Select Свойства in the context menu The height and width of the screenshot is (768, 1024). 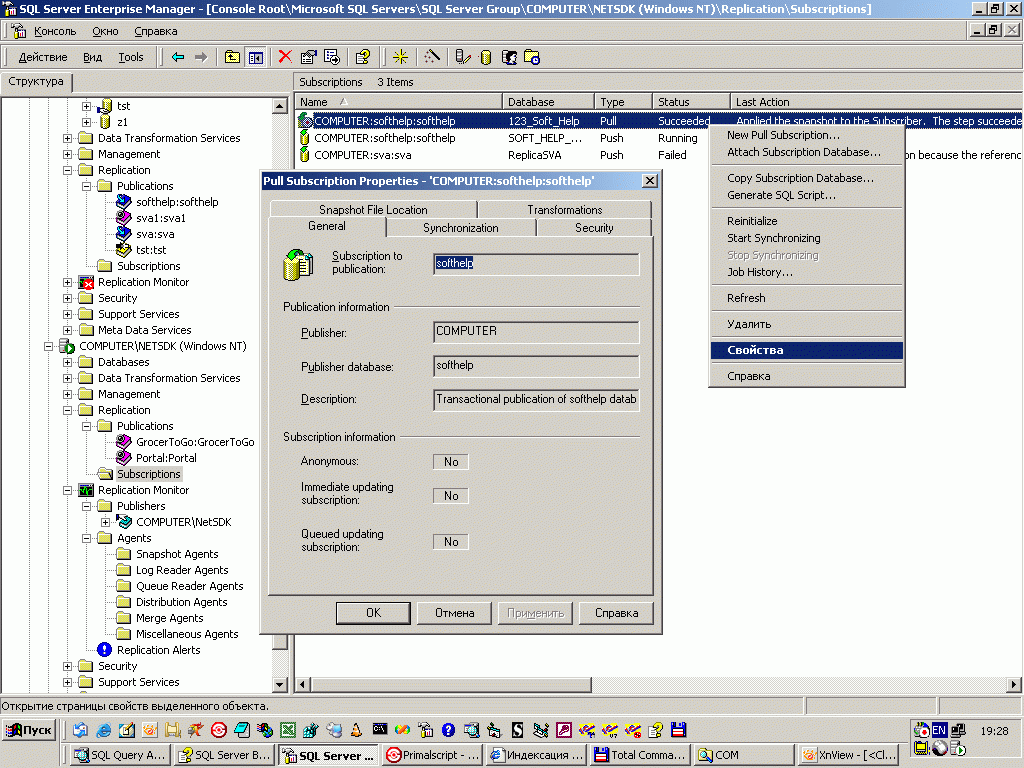coord(807,350)
